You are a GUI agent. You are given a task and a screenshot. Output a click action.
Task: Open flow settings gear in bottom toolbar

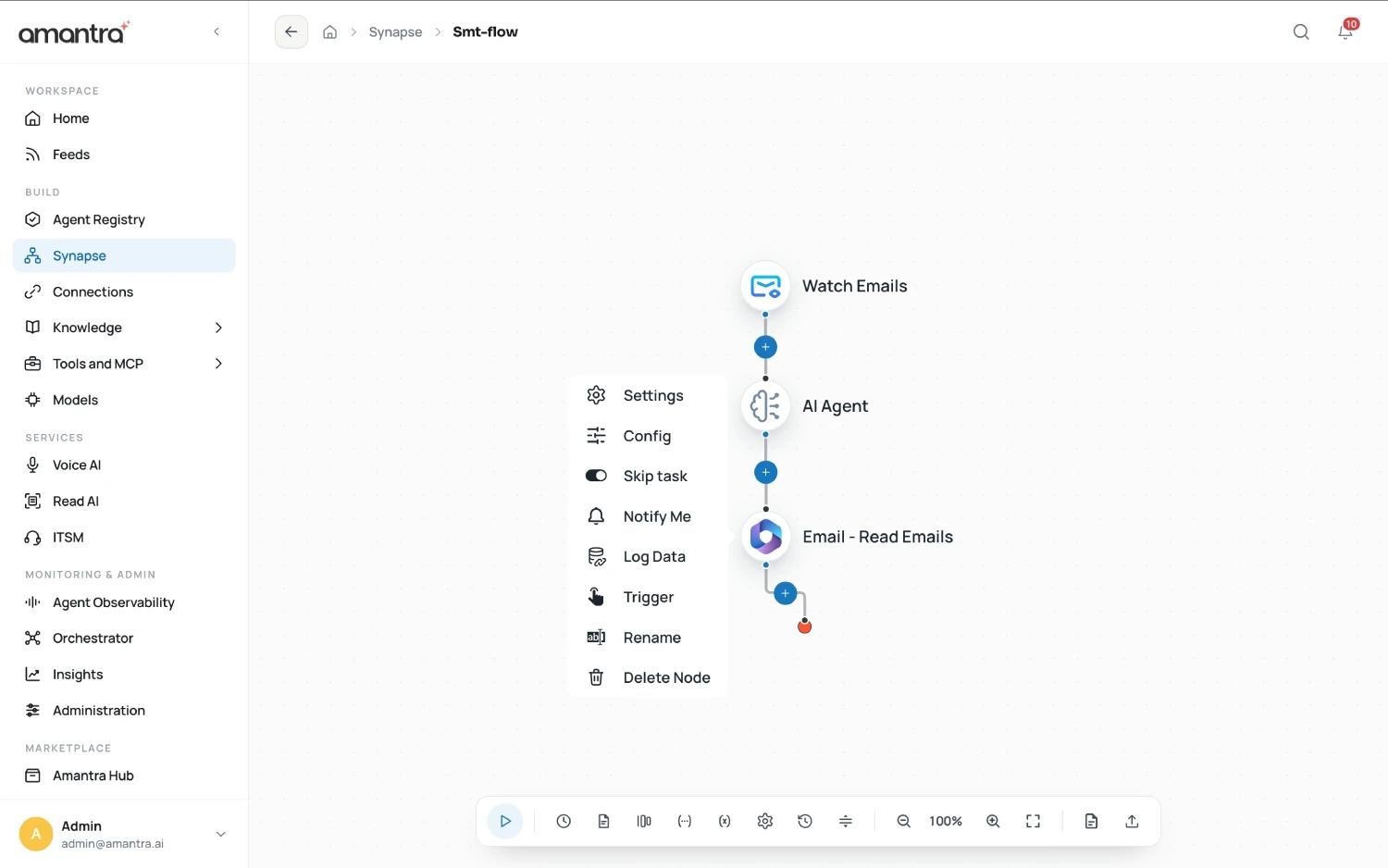point(764,821)
